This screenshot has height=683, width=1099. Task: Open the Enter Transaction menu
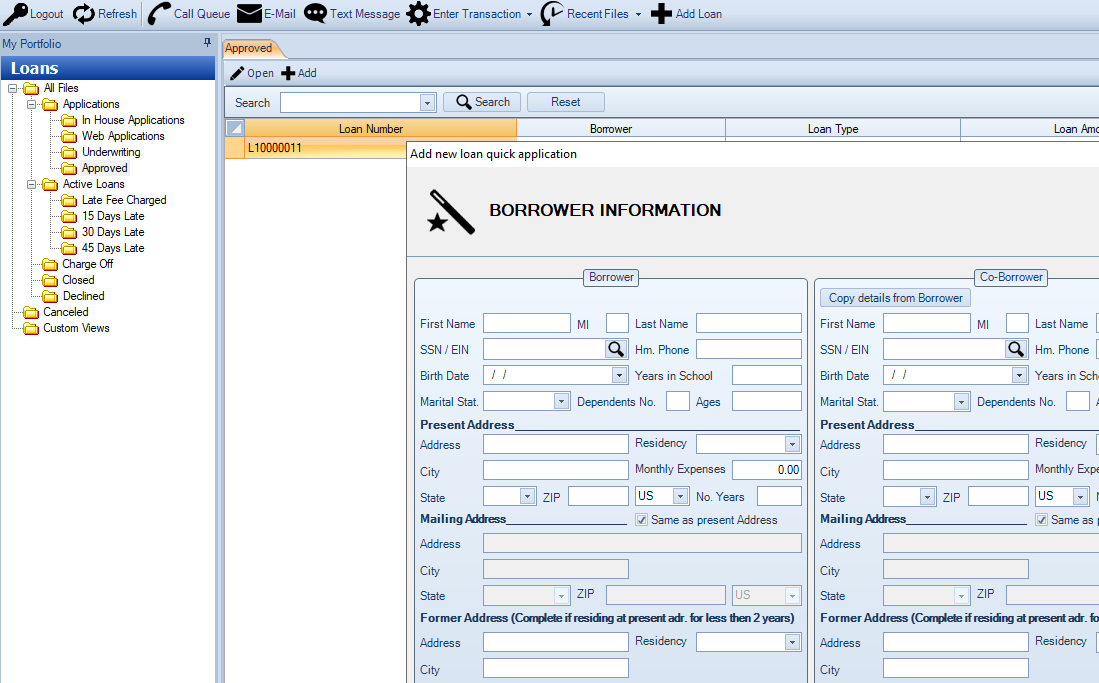point(469,13)
